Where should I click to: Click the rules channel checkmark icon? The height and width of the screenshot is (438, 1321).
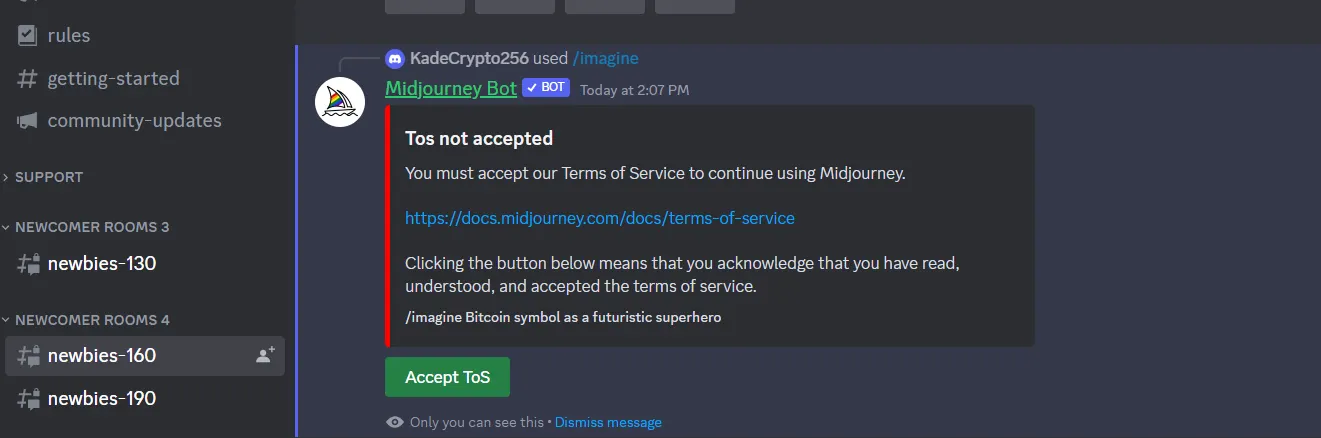(x=27, y=35)
